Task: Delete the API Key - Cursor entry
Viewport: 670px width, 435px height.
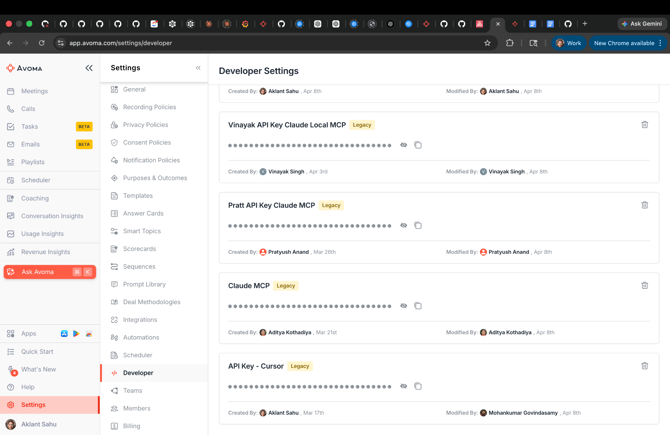Action: pos(644,366)
